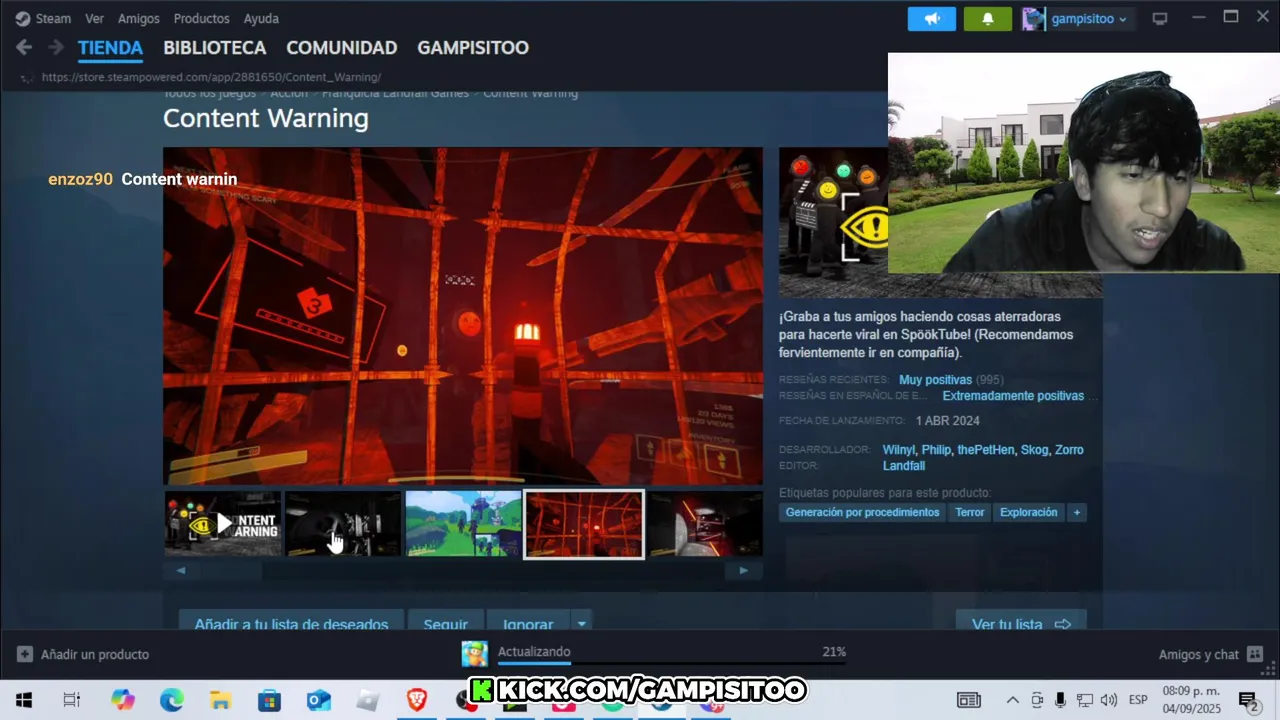The image size is (1280, 720).
Task: Open the Windows Start menu
Action: point(24,700)
